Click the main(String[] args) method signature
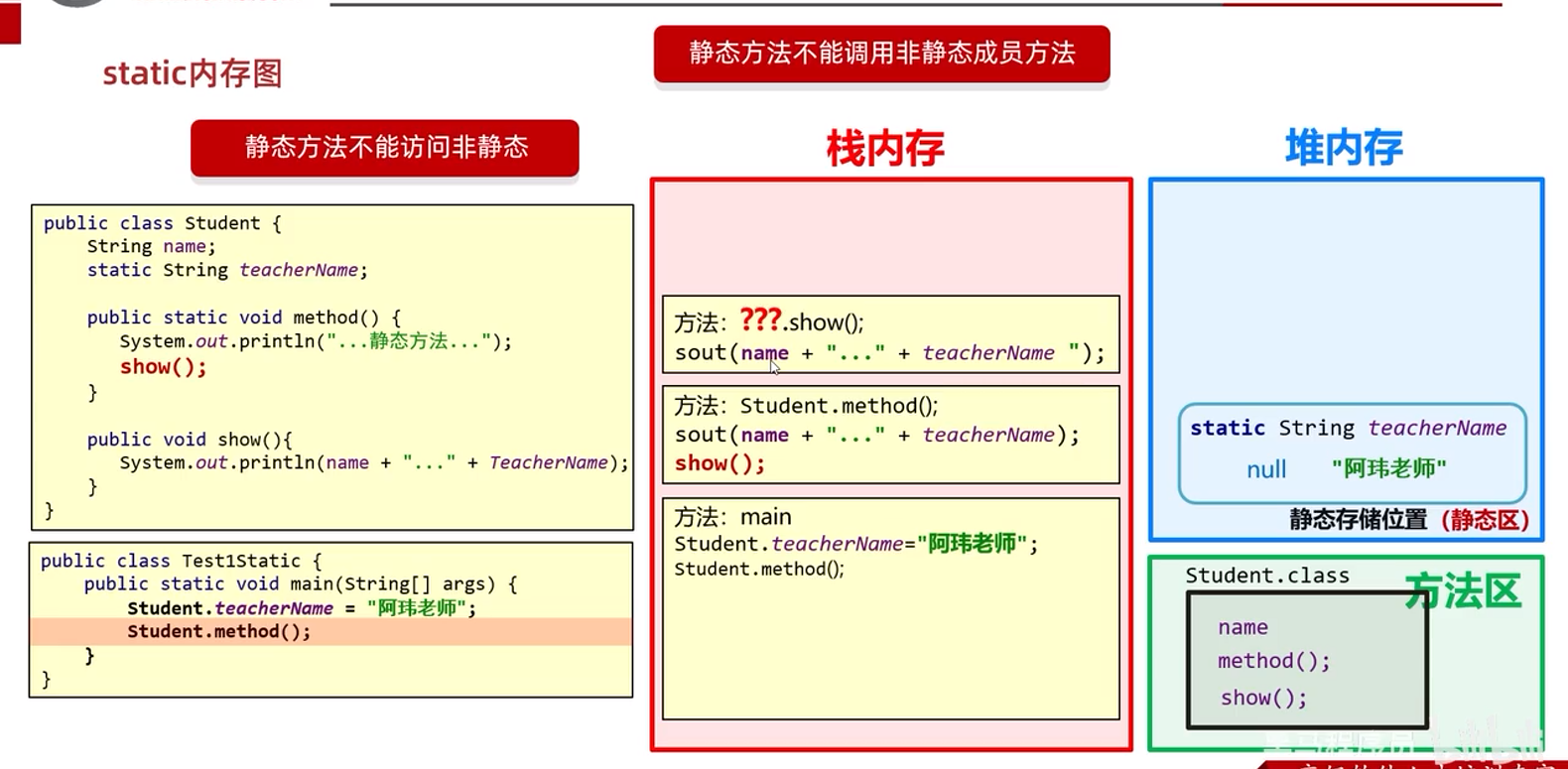Image resolution: width=1568 pixels, height=769 pixels. click(301, 584)
